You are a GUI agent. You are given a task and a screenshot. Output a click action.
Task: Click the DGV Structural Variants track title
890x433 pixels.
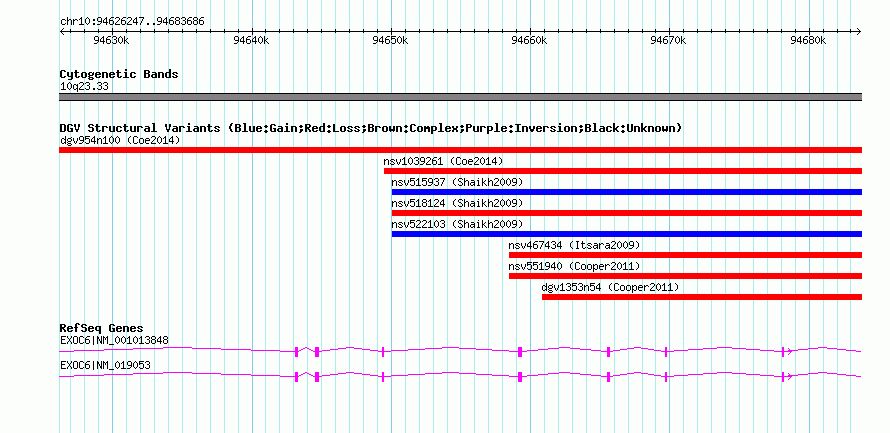tap(371, 128)
